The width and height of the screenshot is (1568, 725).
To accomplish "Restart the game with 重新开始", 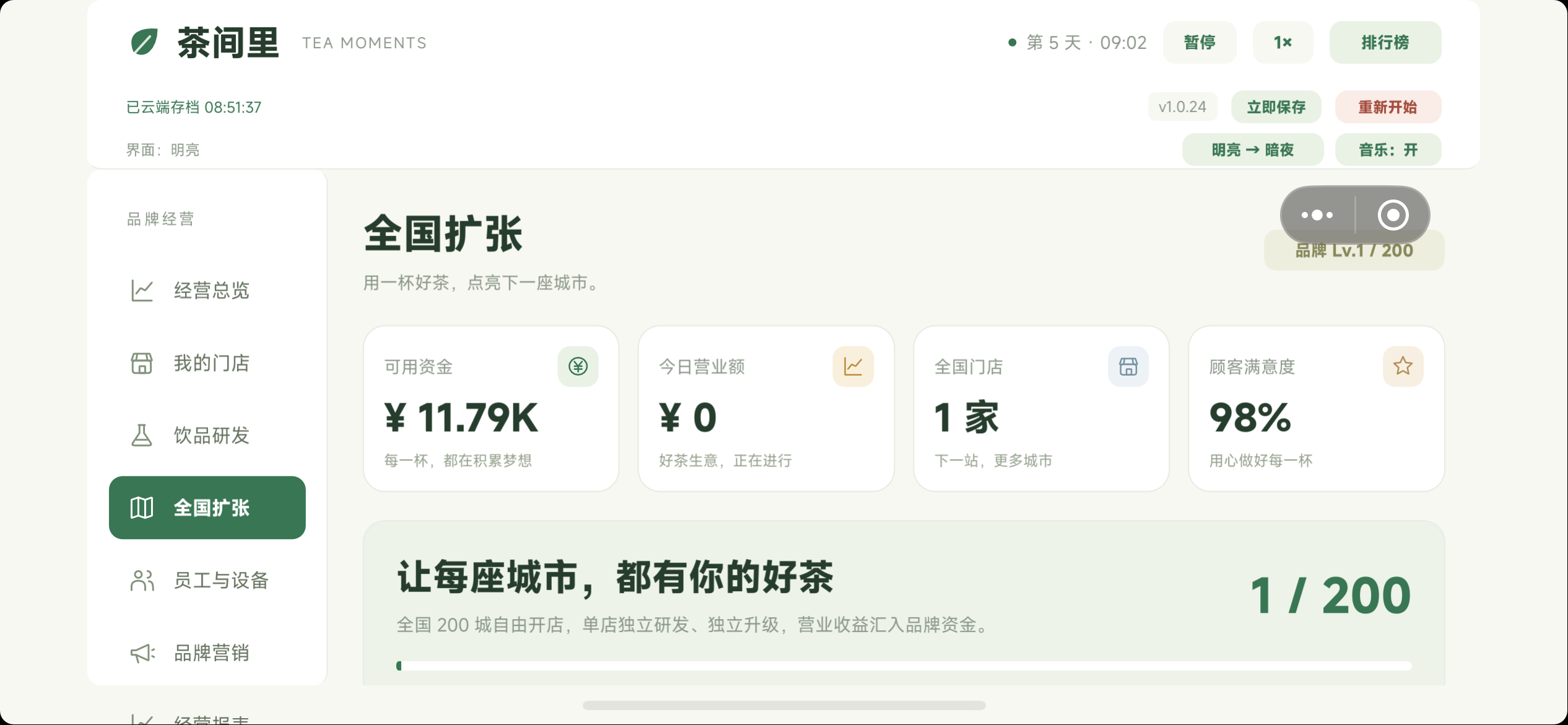I will coord(1388,107).
